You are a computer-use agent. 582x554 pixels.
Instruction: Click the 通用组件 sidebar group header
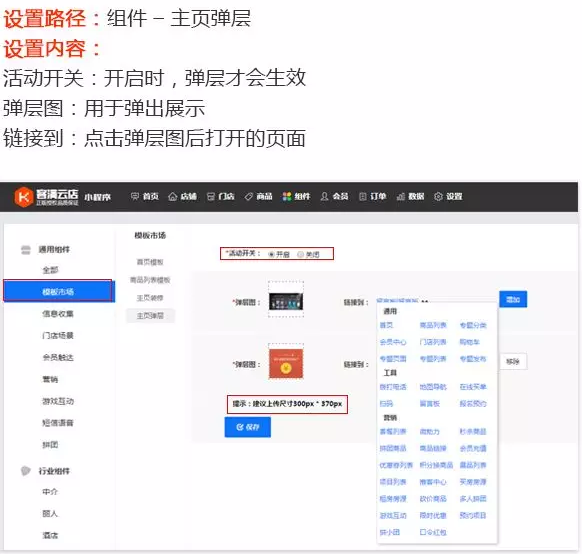[46, 249]
